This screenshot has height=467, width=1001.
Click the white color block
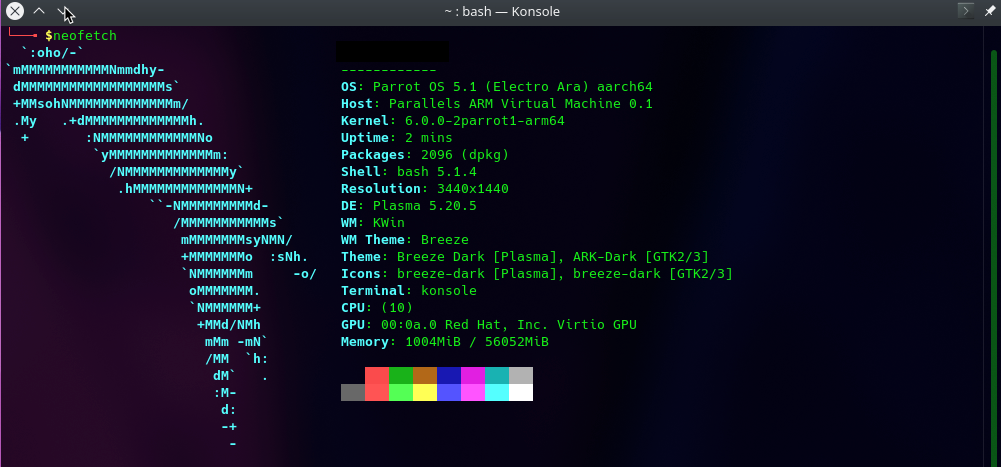521,392
